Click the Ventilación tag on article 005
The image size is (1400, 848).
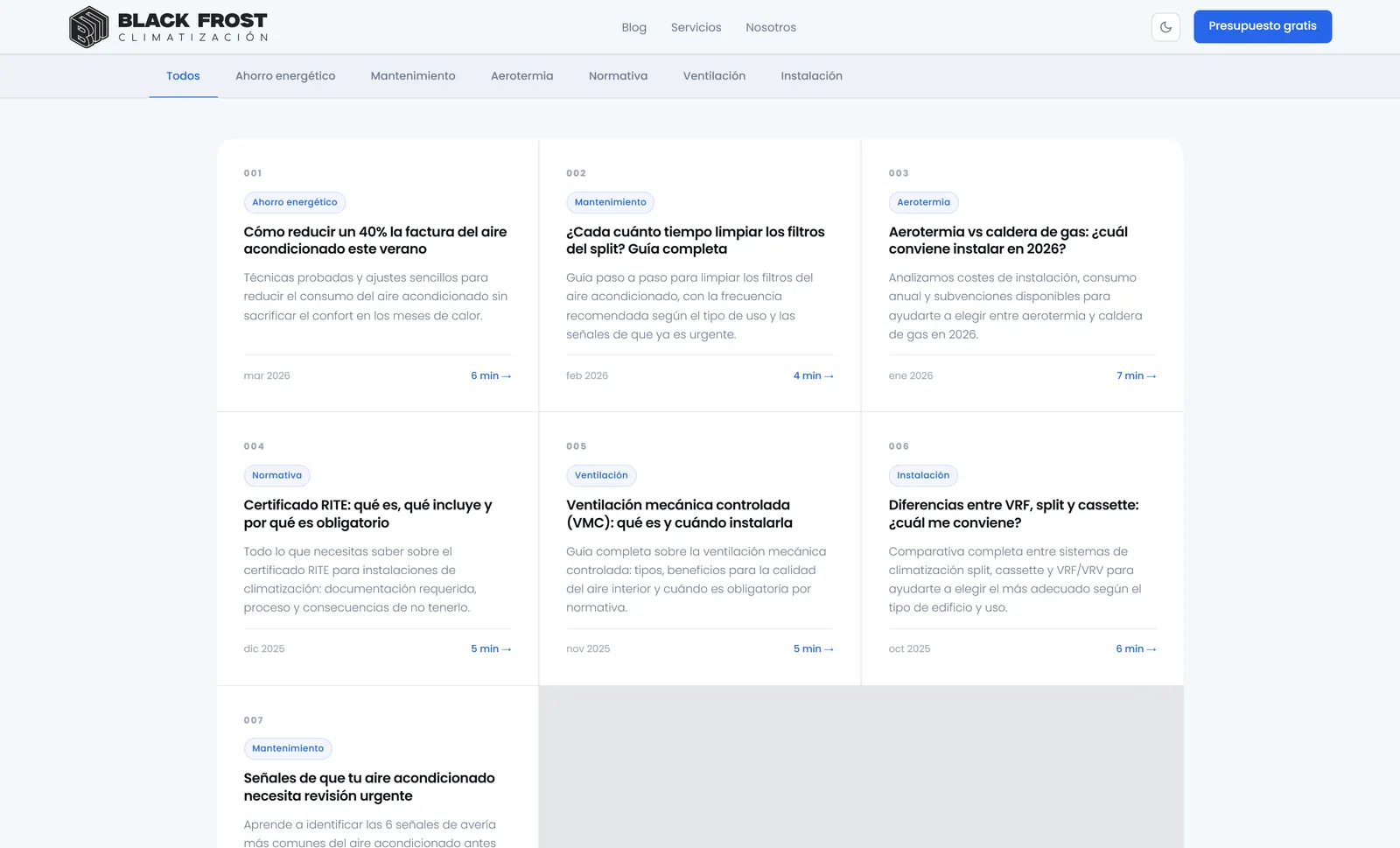tap(601, 475)
